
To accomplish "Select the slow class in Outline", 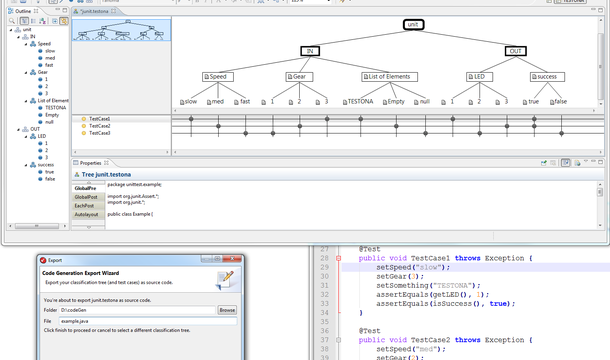I will (x=50, y=51).
